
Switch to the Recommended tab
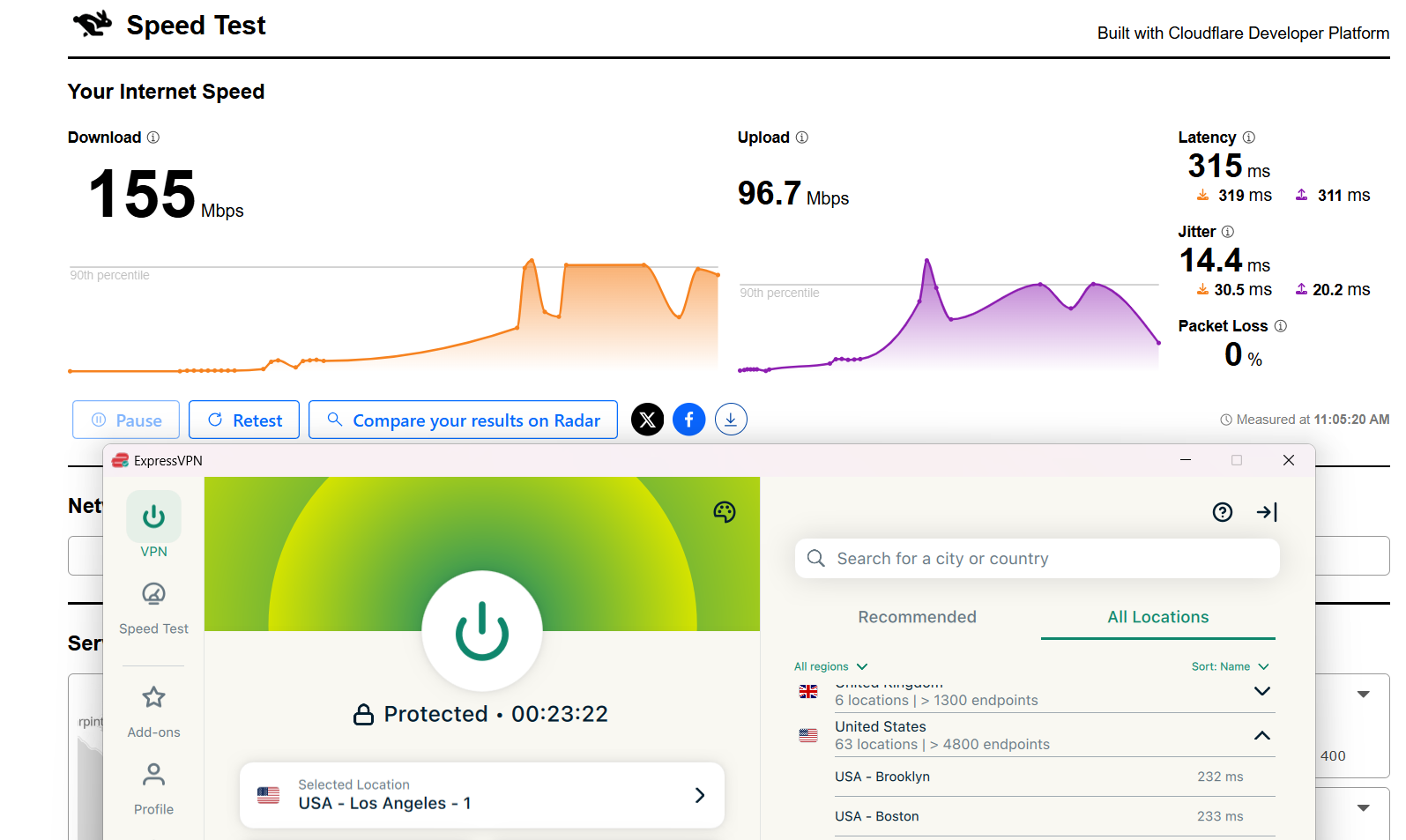pyautogui.click(x=917, y=617)
